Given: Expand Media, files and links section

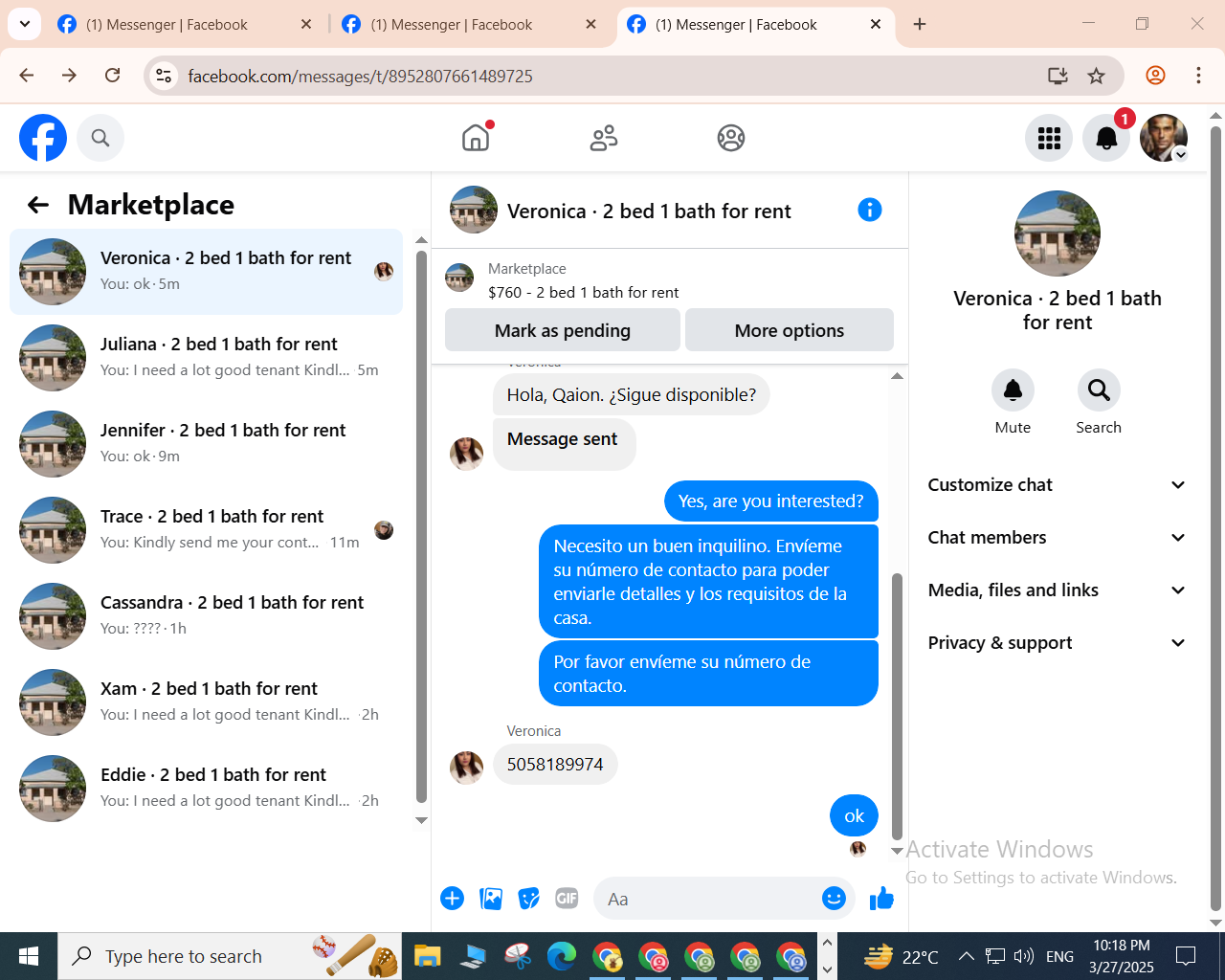Looking at the screenshot, I should click(x=1058, y=590).
